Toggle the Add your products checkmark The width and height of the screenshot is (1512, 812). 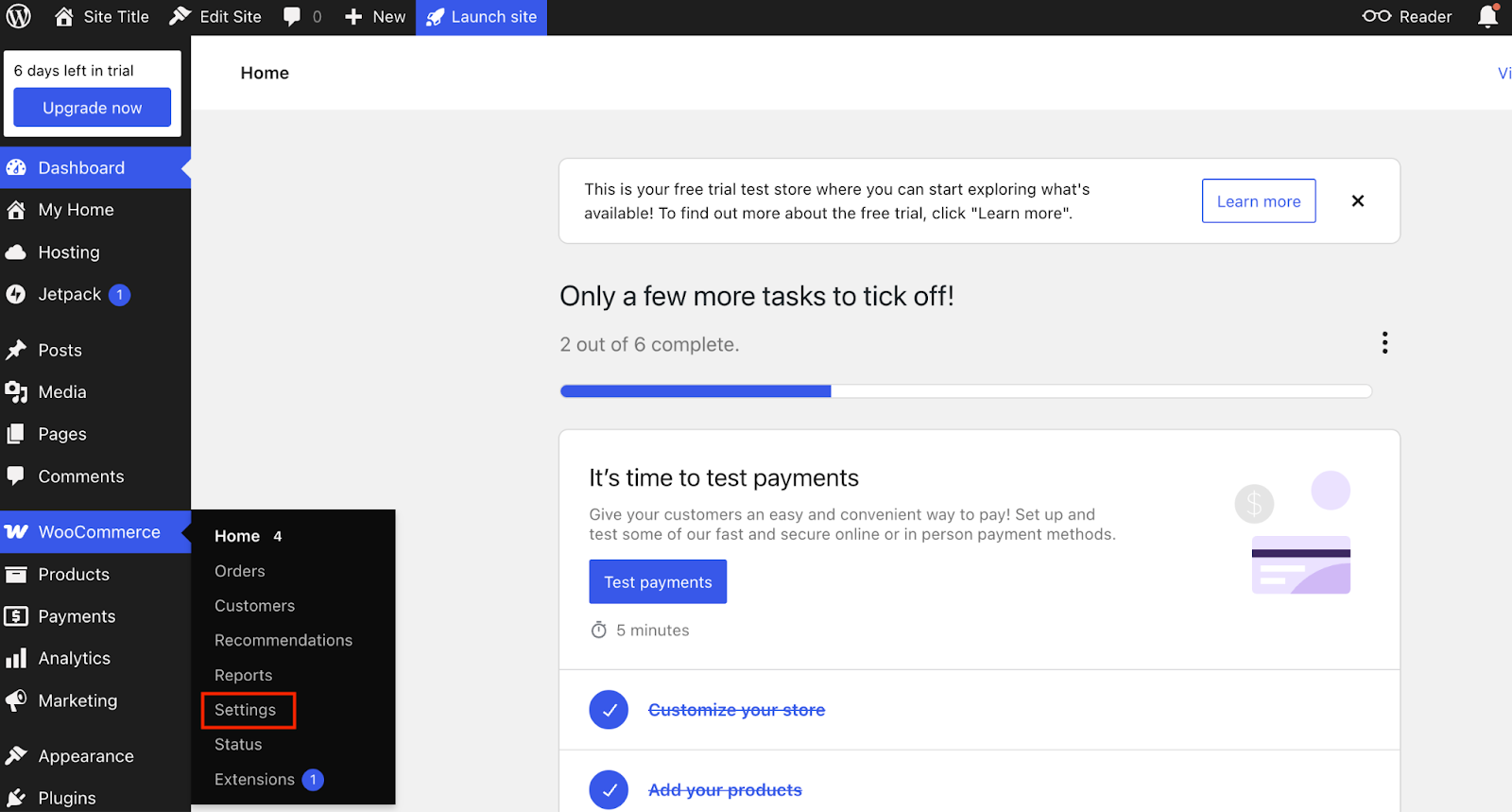click(x=609, y=790)
